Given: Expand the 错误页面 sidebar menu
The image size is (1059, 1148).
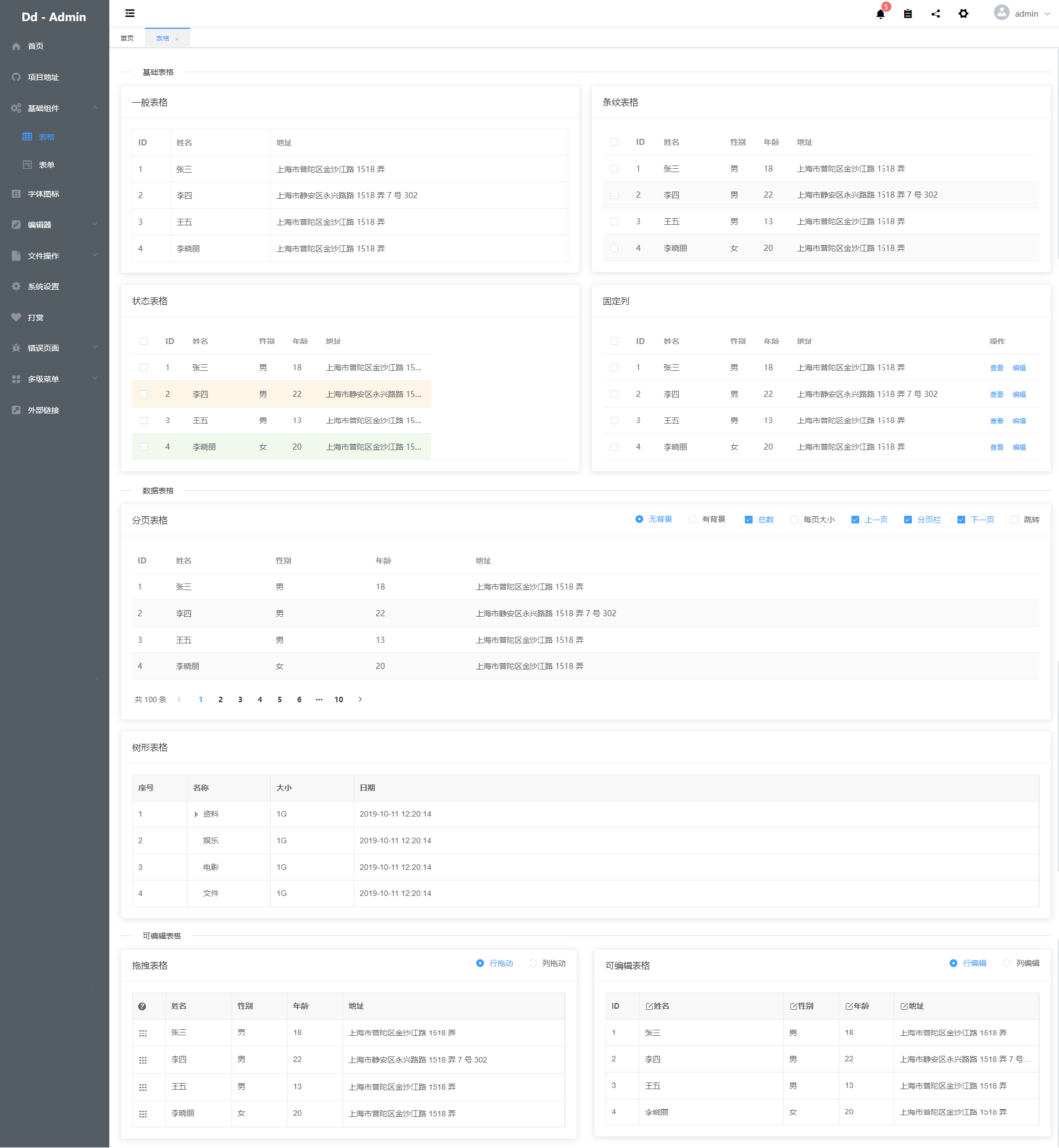Looking at the screenshot, I should click(x=54, y=349).
